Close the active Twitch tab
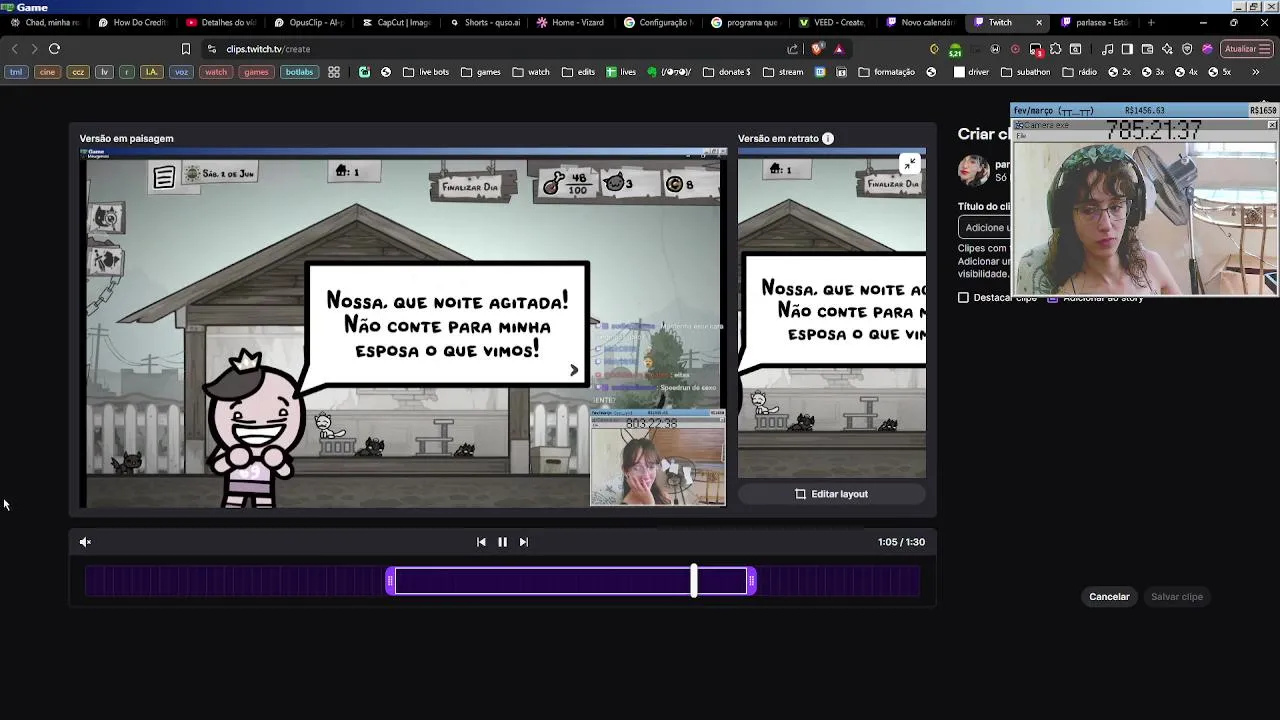 [x=1038, y=22]
